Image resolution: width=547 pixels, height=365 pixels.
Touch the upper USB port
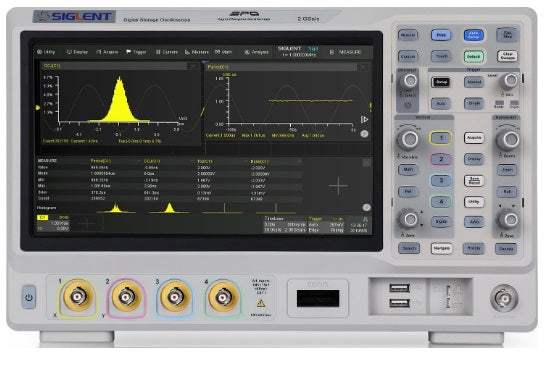(x=399, y=288)
